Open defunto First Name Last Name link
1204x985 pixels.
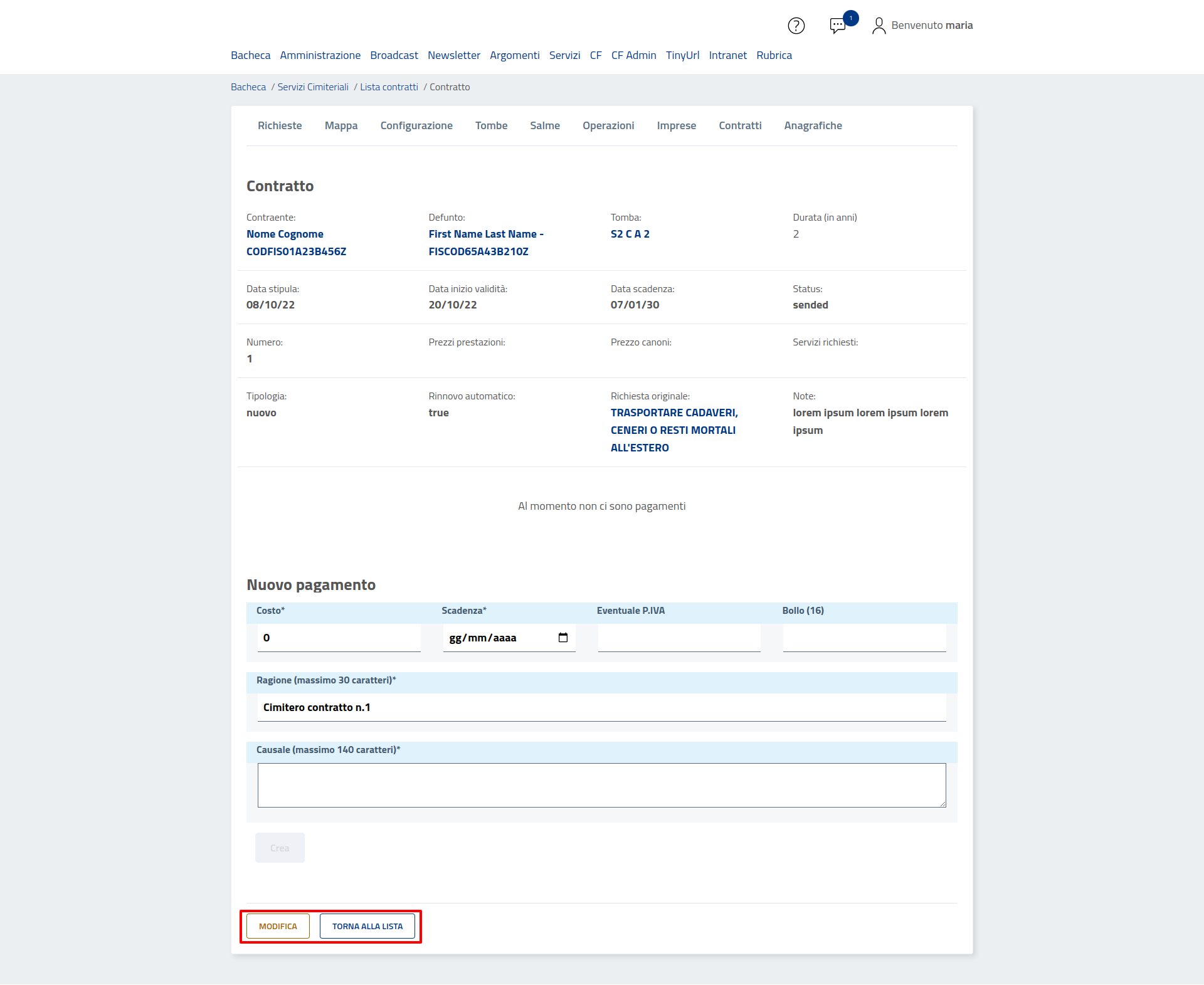485,234
